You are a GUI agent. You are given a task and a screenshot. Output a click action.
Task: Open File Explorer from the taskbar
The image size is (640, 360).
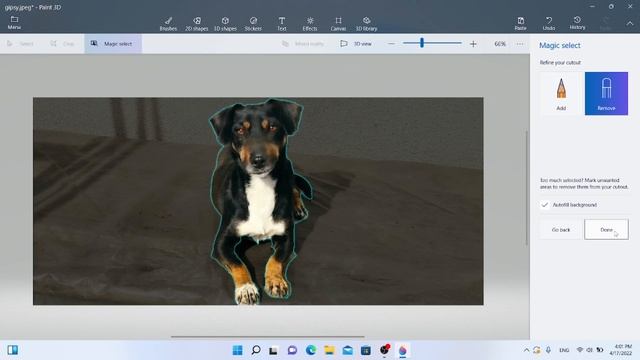click(329, 350)
